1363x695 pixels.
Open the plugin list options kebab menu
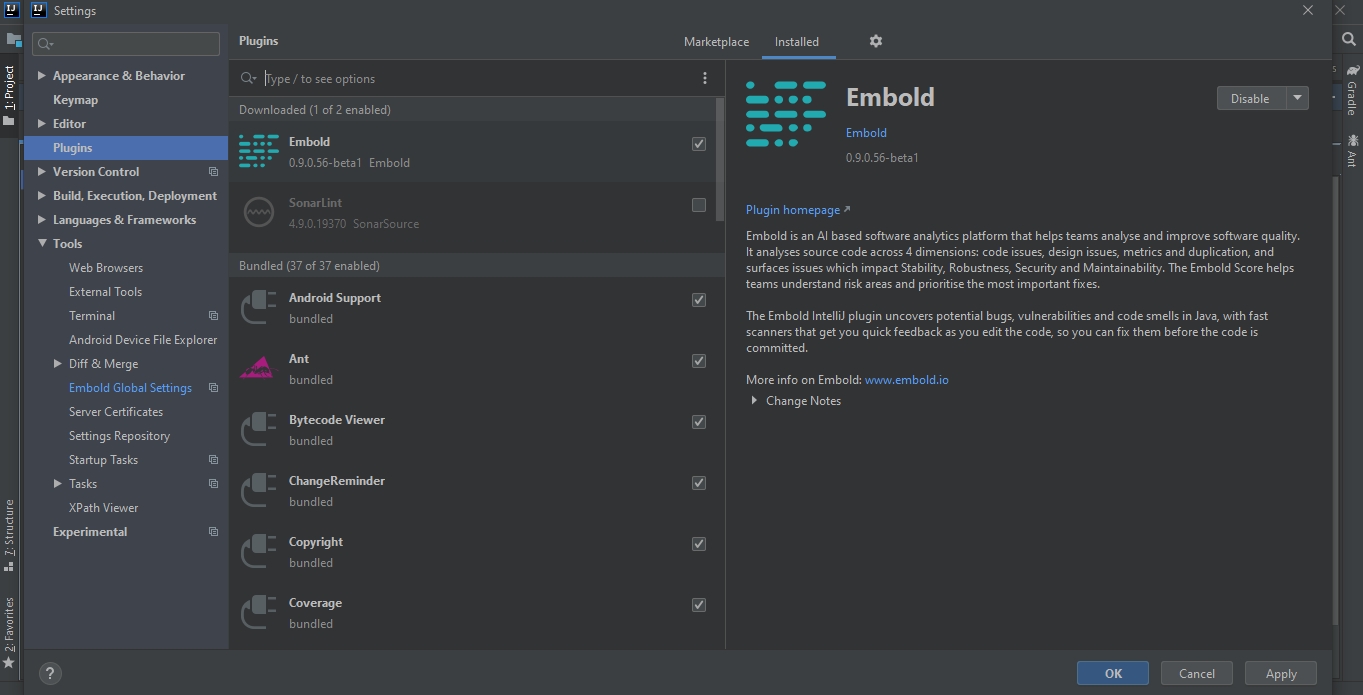click(x=705, y=78)
